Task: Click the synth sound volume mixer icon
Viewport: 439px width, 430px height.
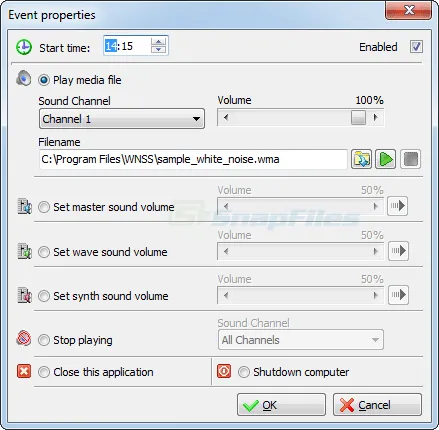Action: pyautogui.click(x=24, y=295)
